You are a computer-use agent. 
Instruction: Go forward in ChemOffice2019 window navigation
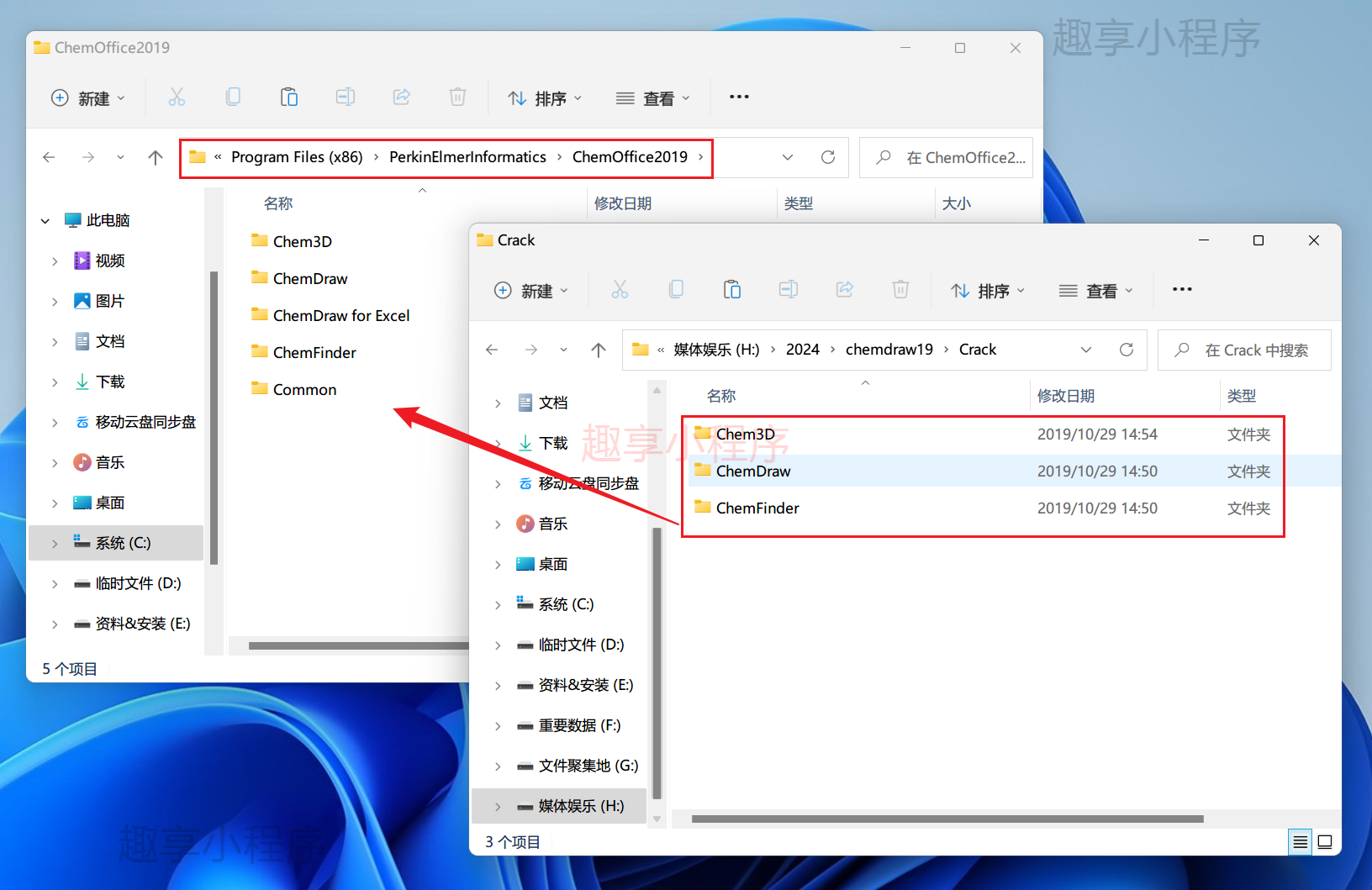pos(88,157)
